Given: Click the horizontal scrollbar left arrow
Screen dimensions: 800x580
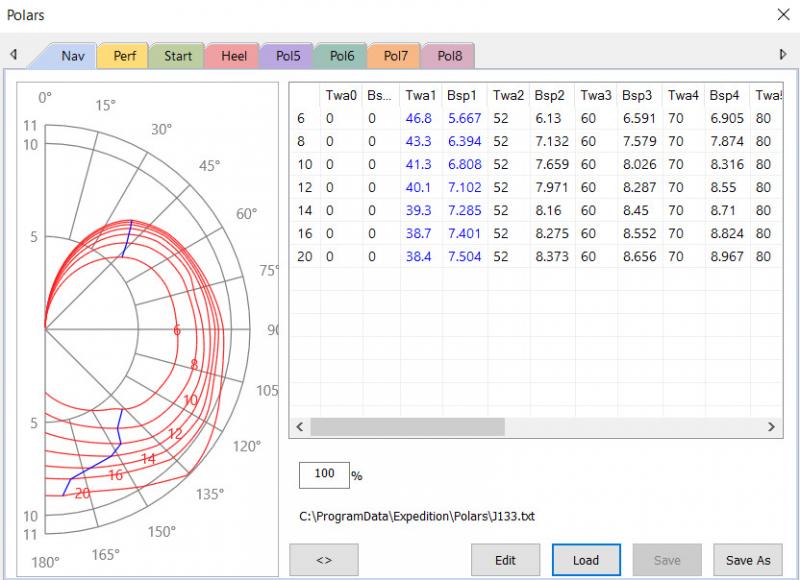Looking at the screenshot, I should (298, 427).
